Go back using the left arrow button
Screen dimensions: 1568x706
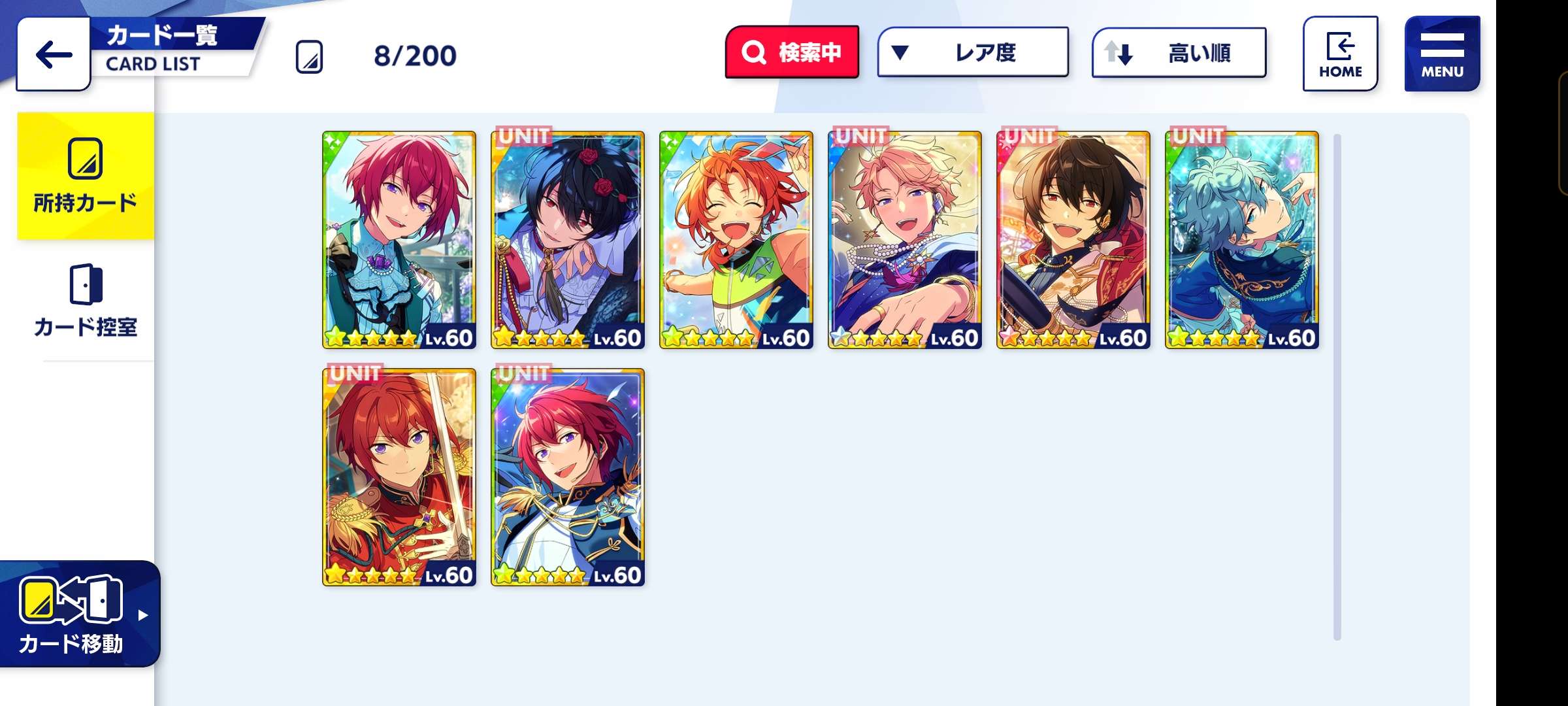tap(54, 54)
